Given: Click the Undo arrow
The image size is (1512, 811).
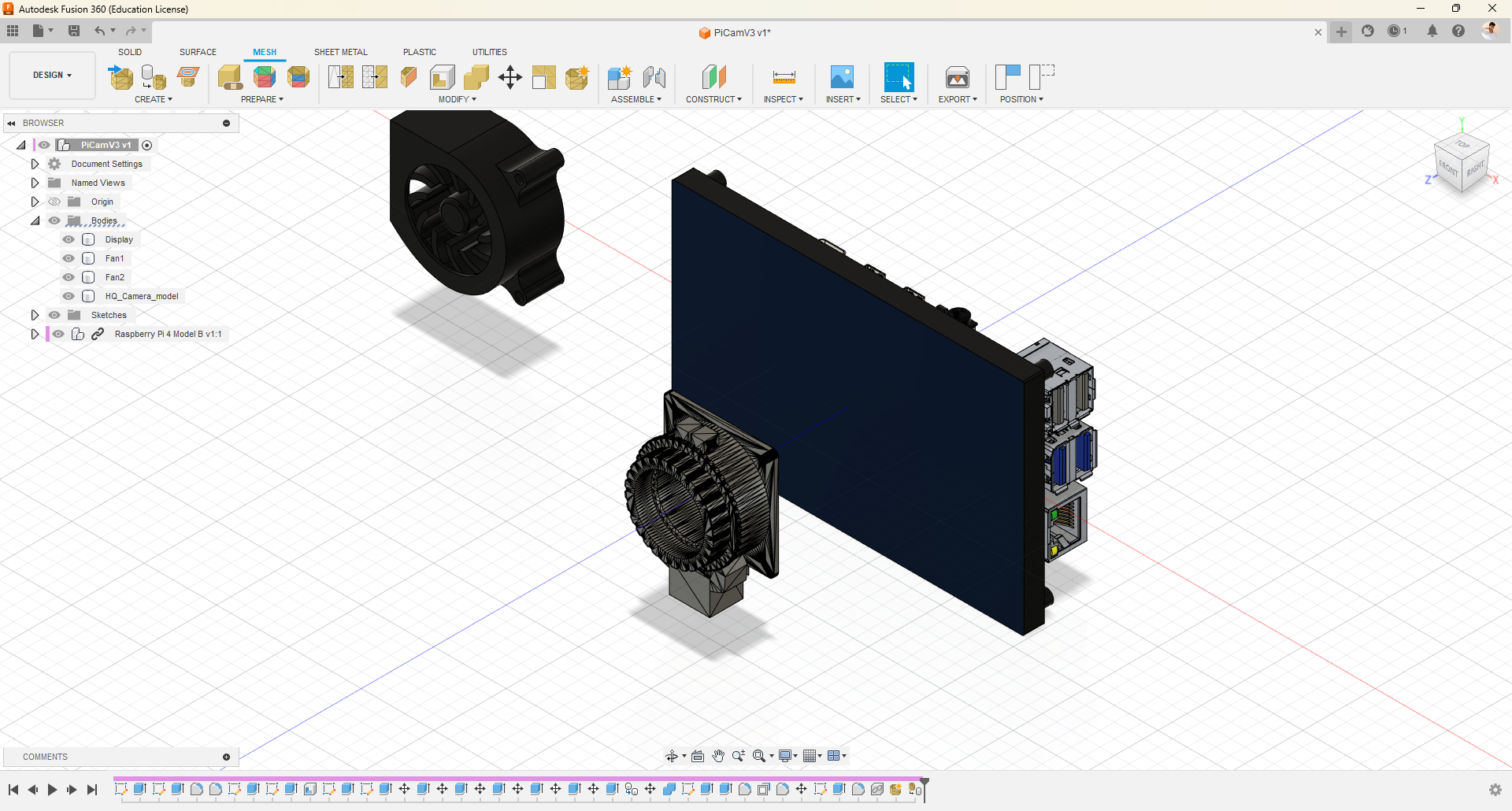Looking at the screenshot, I should pos(100,31).
